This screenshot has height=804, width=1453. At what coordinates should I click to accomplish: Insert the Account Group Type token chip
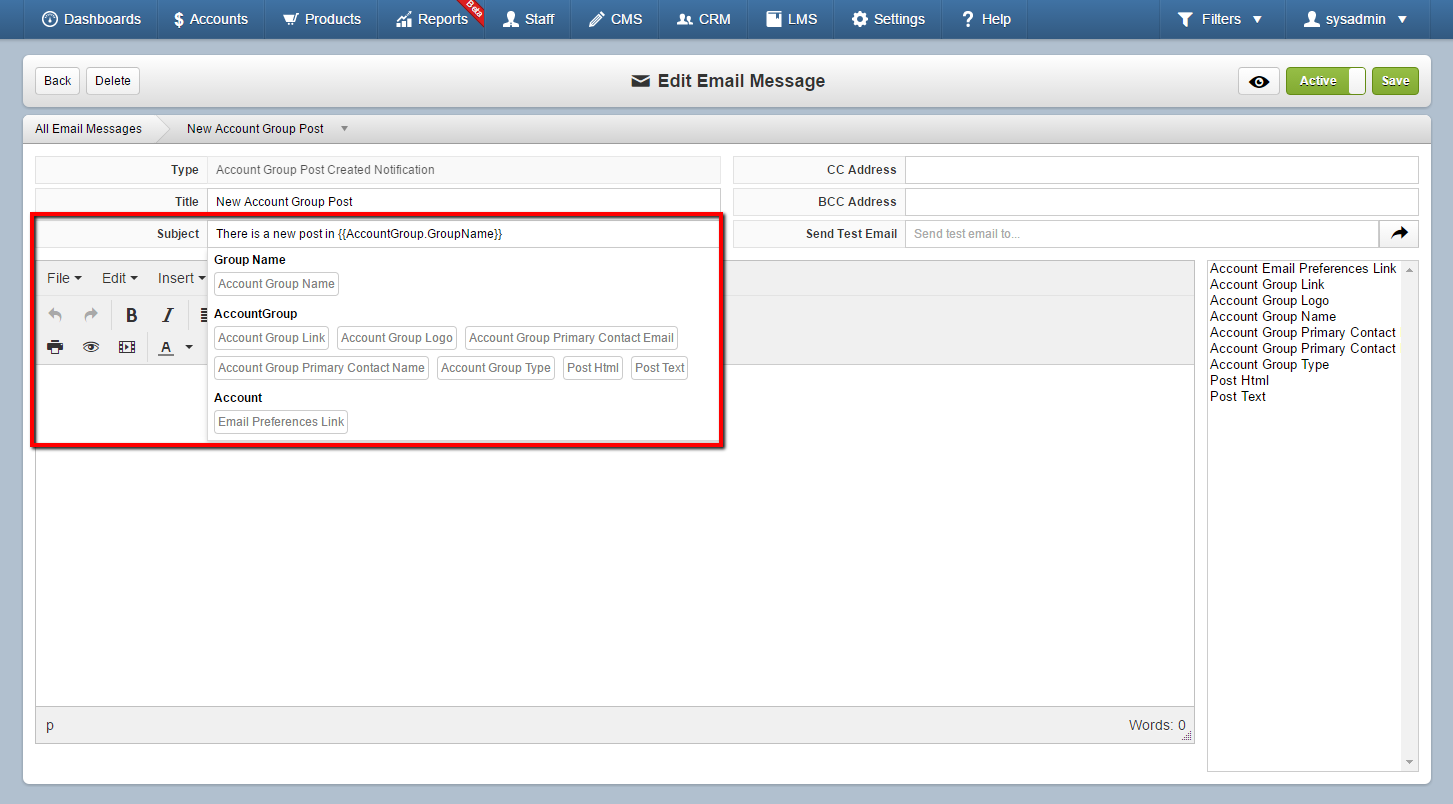coord(496,368)
